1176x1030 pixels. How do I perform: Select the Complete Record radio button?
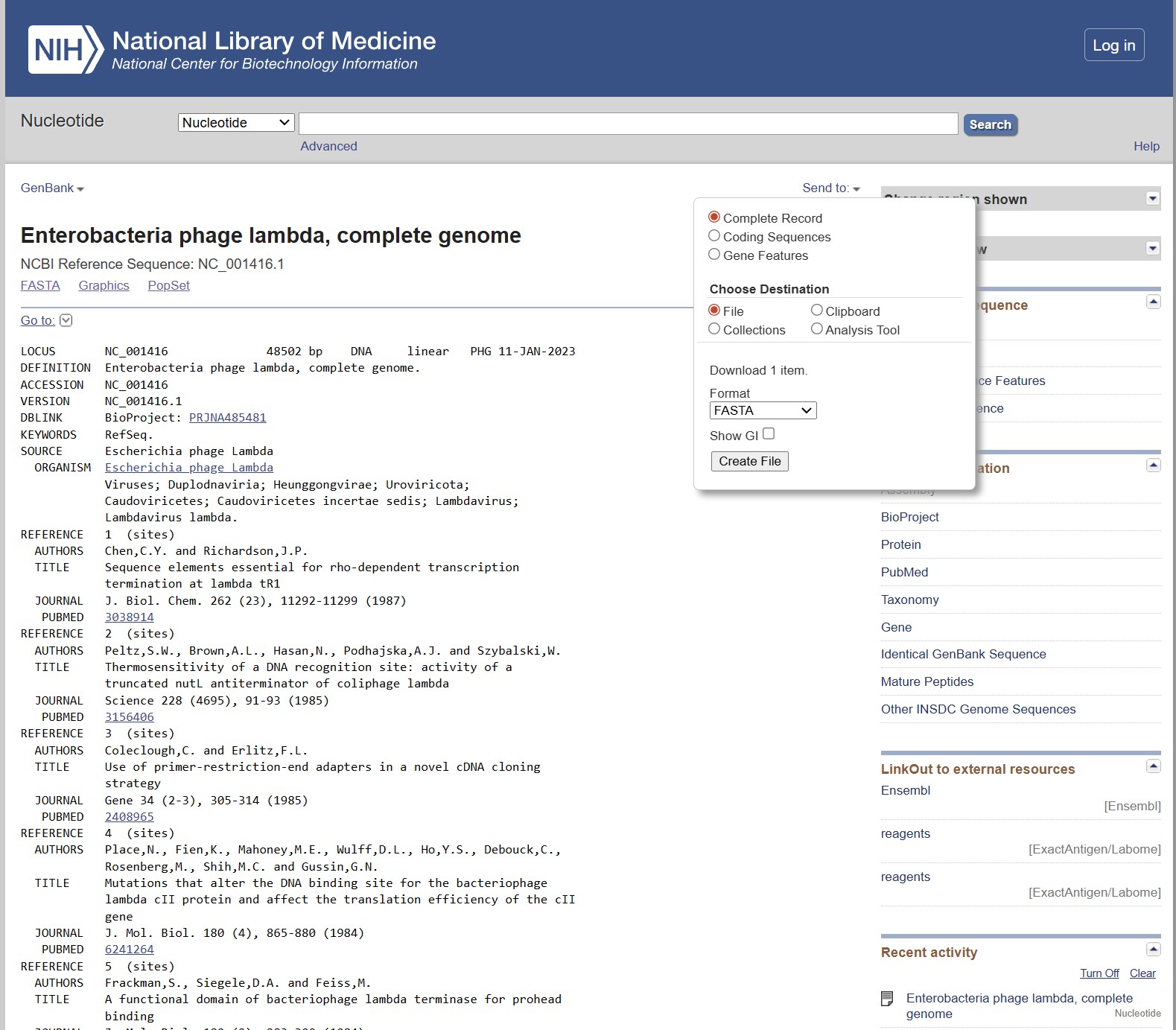714,217
